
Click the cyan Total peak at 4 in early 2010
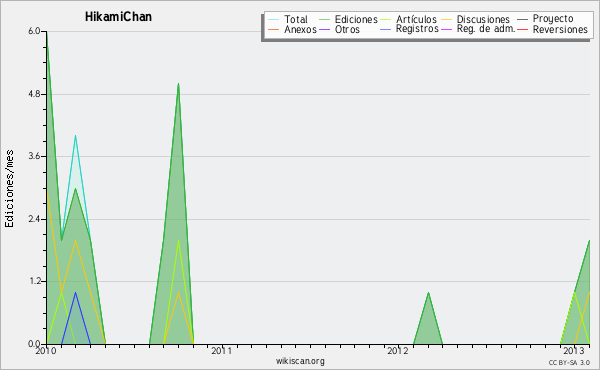point(75,136)
